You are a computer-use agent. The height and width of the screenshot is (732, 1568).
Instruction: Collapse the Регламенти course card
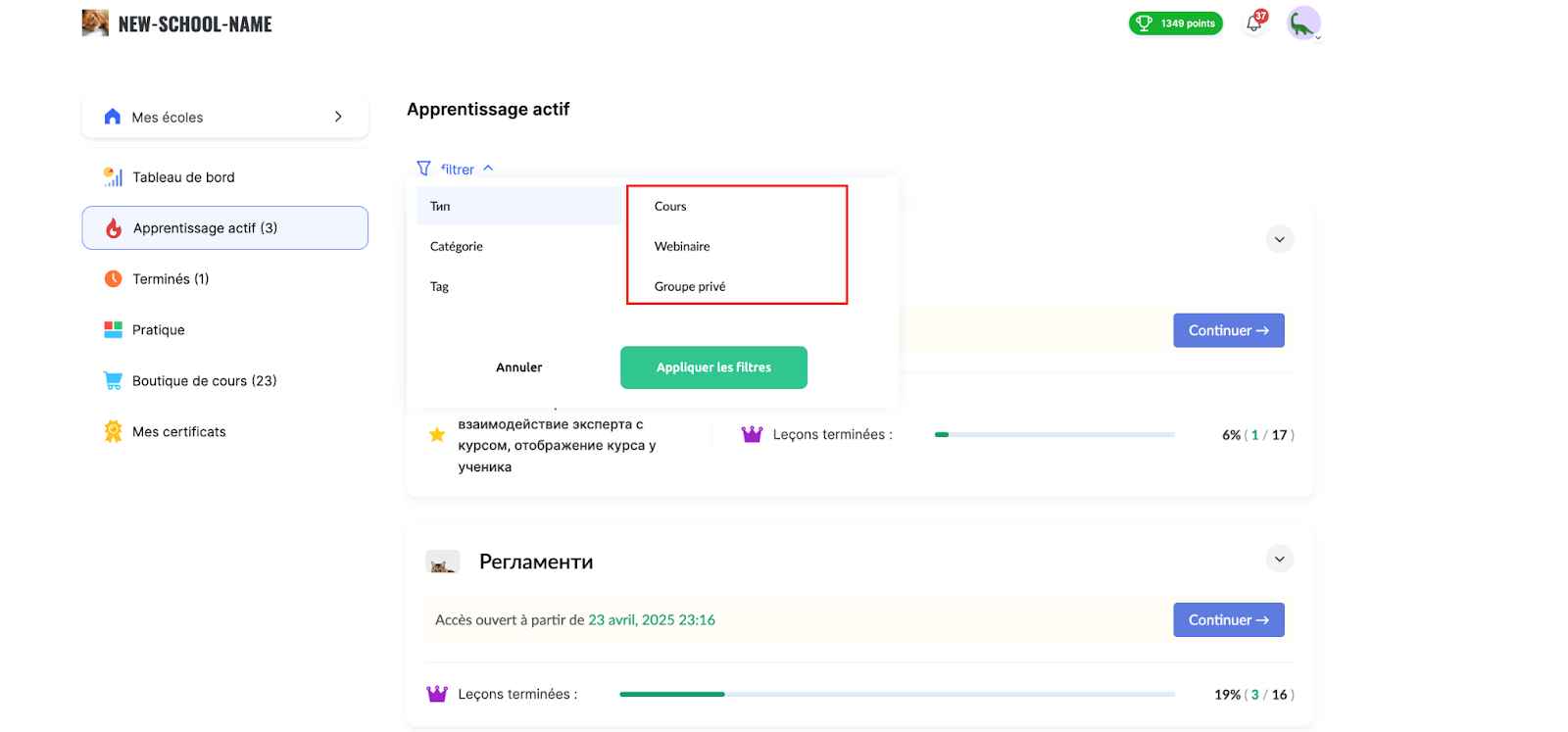coord(1279,559)
